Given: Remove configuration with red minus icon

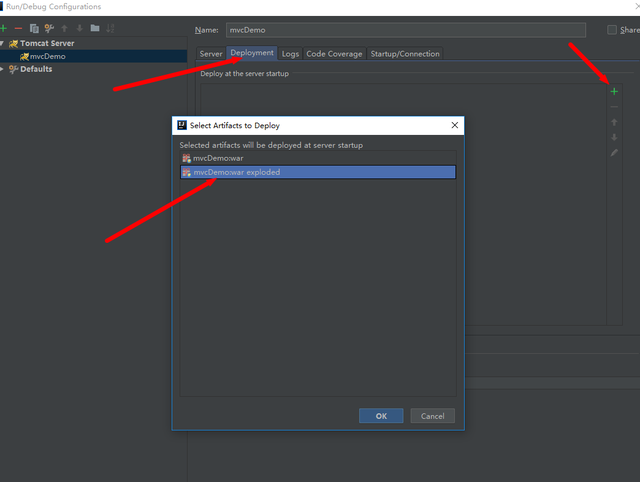Looking at the screenshot, I should 18,29.
